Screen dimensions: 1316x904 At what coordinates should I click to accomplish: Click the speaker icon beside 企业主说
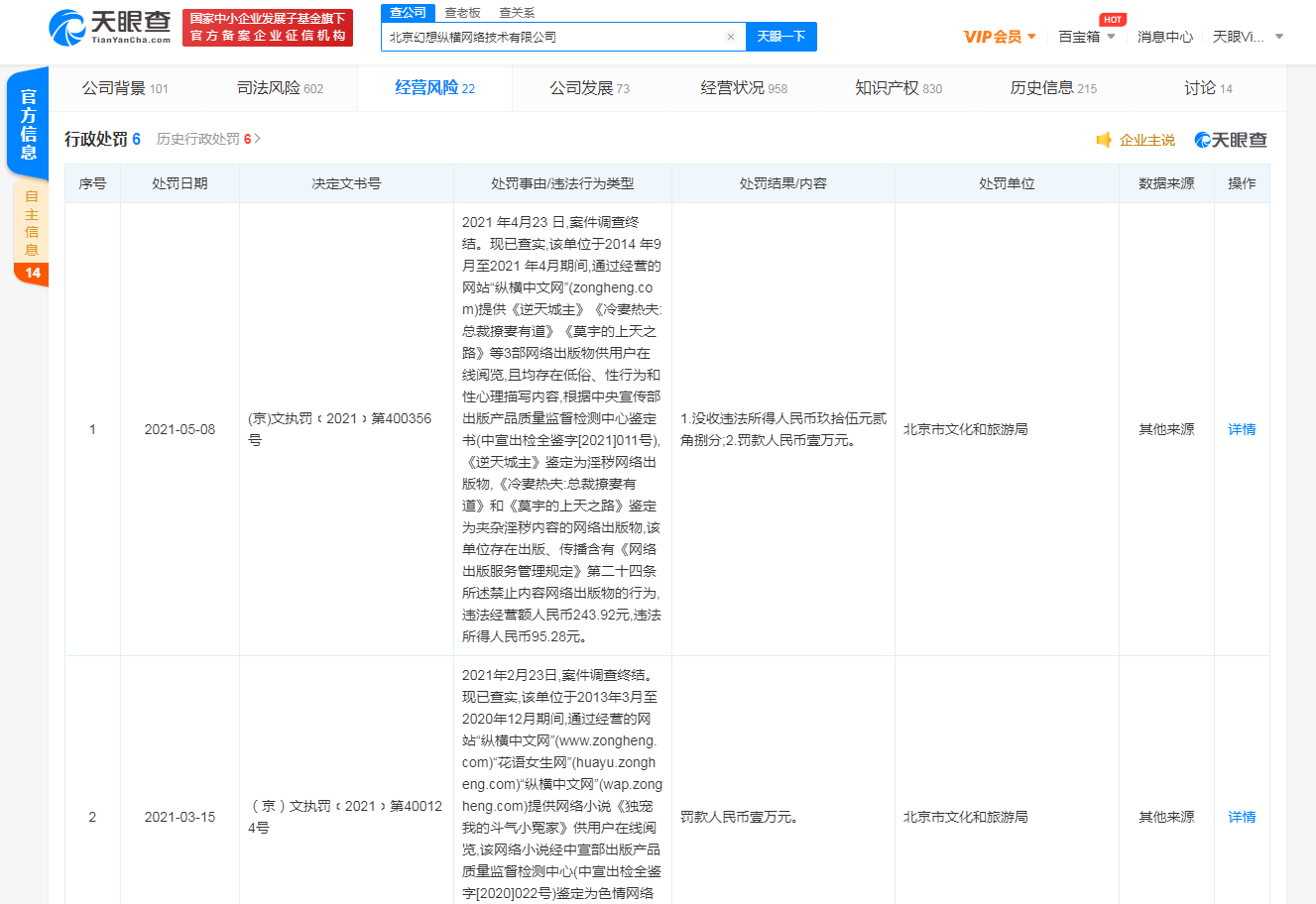coord(1103,140)
